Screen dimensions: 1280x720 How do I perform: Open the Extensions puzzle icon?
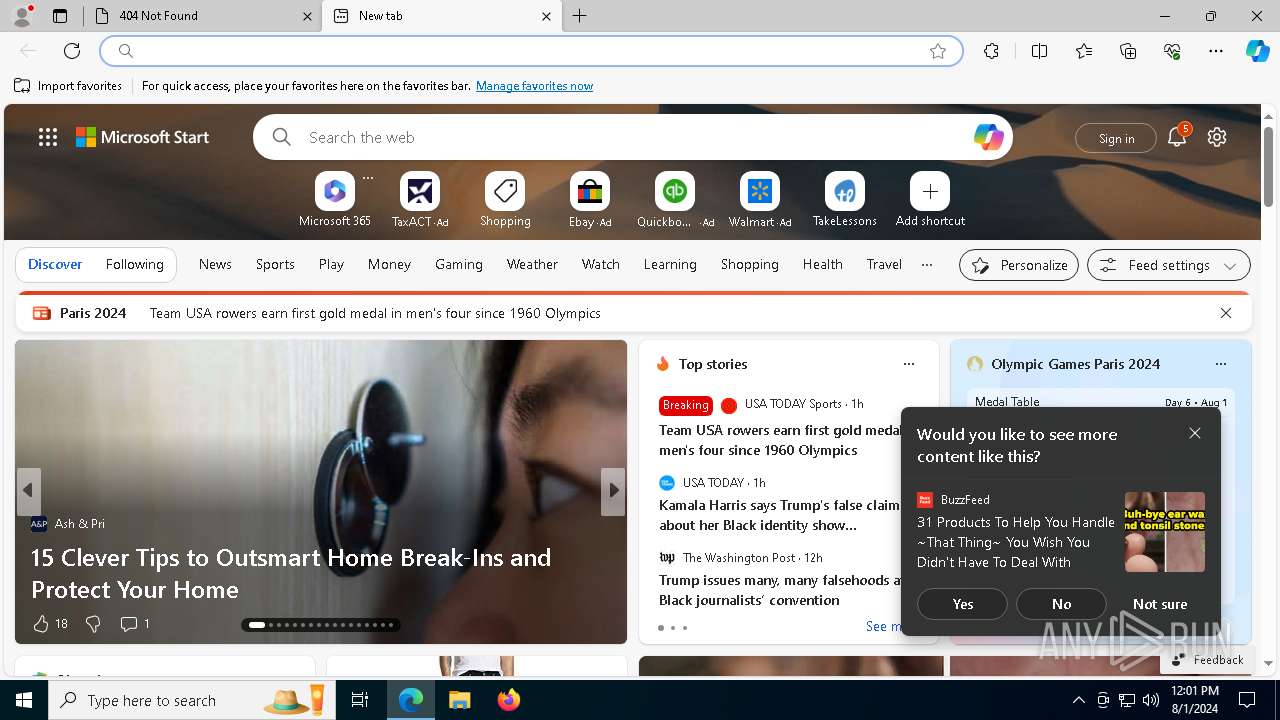click(991, 51)
